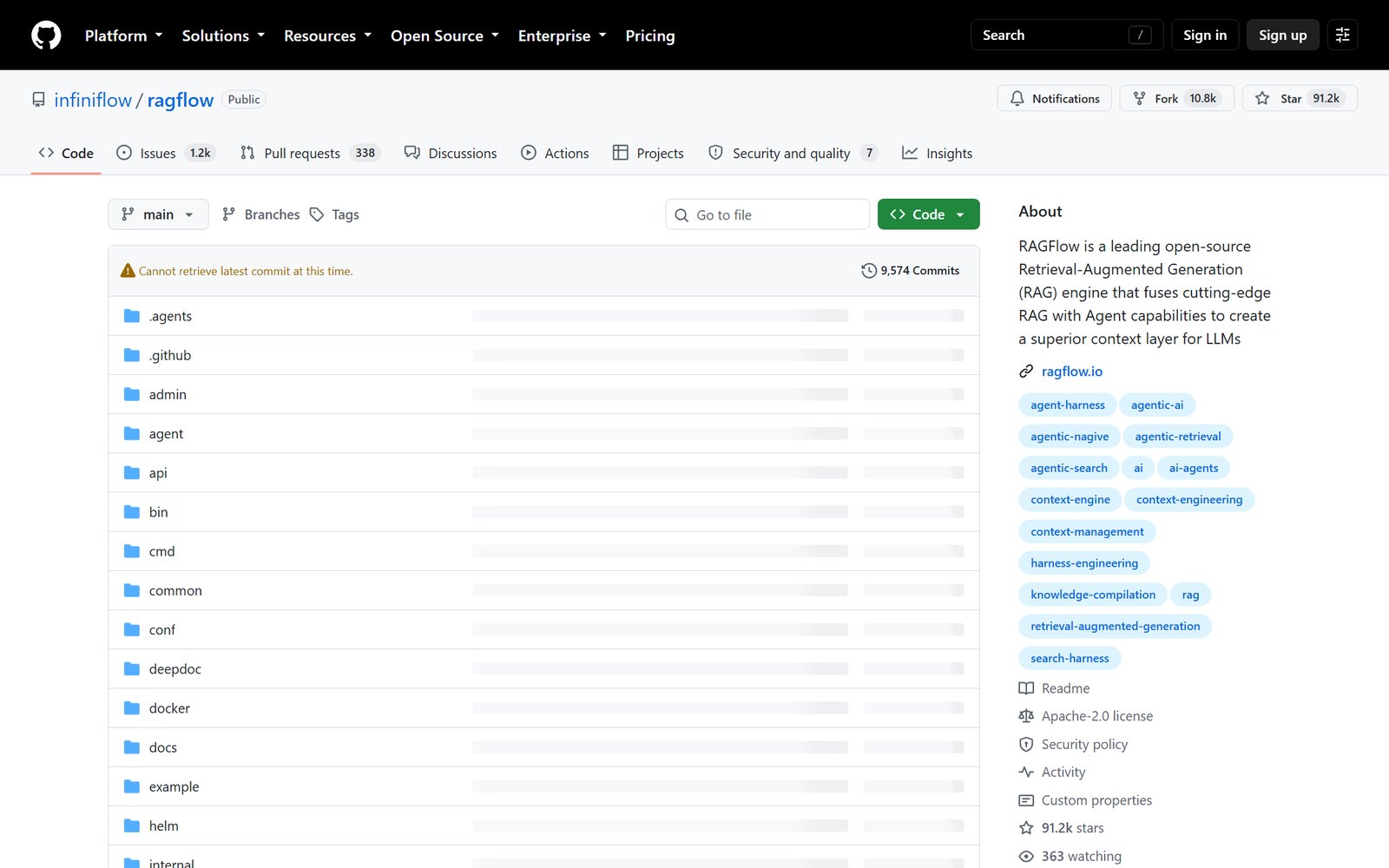Viewport: 1389px width, 868px height.
Task: Expand the Solutions menu
Action: [x=223, y=36]
